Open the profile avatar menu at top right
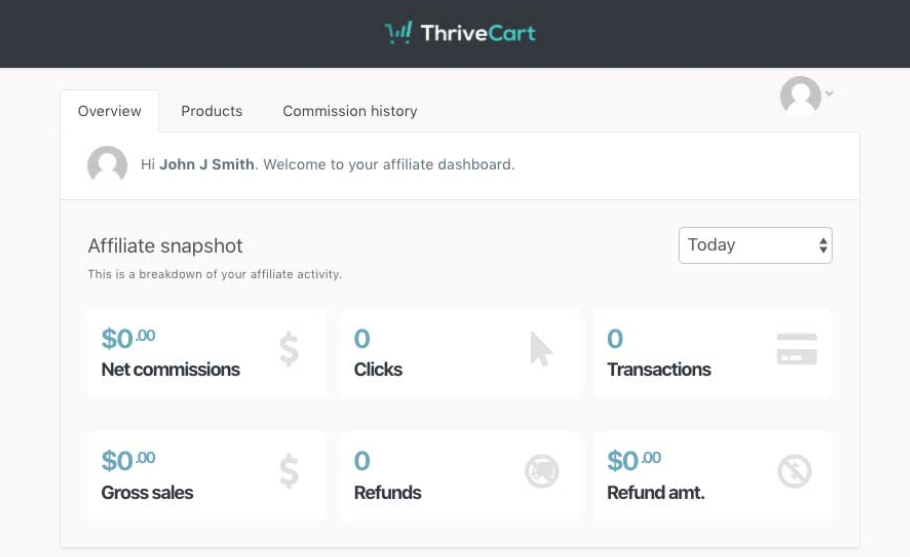Viewport: 910px width, 557px height. pos(800,96)
